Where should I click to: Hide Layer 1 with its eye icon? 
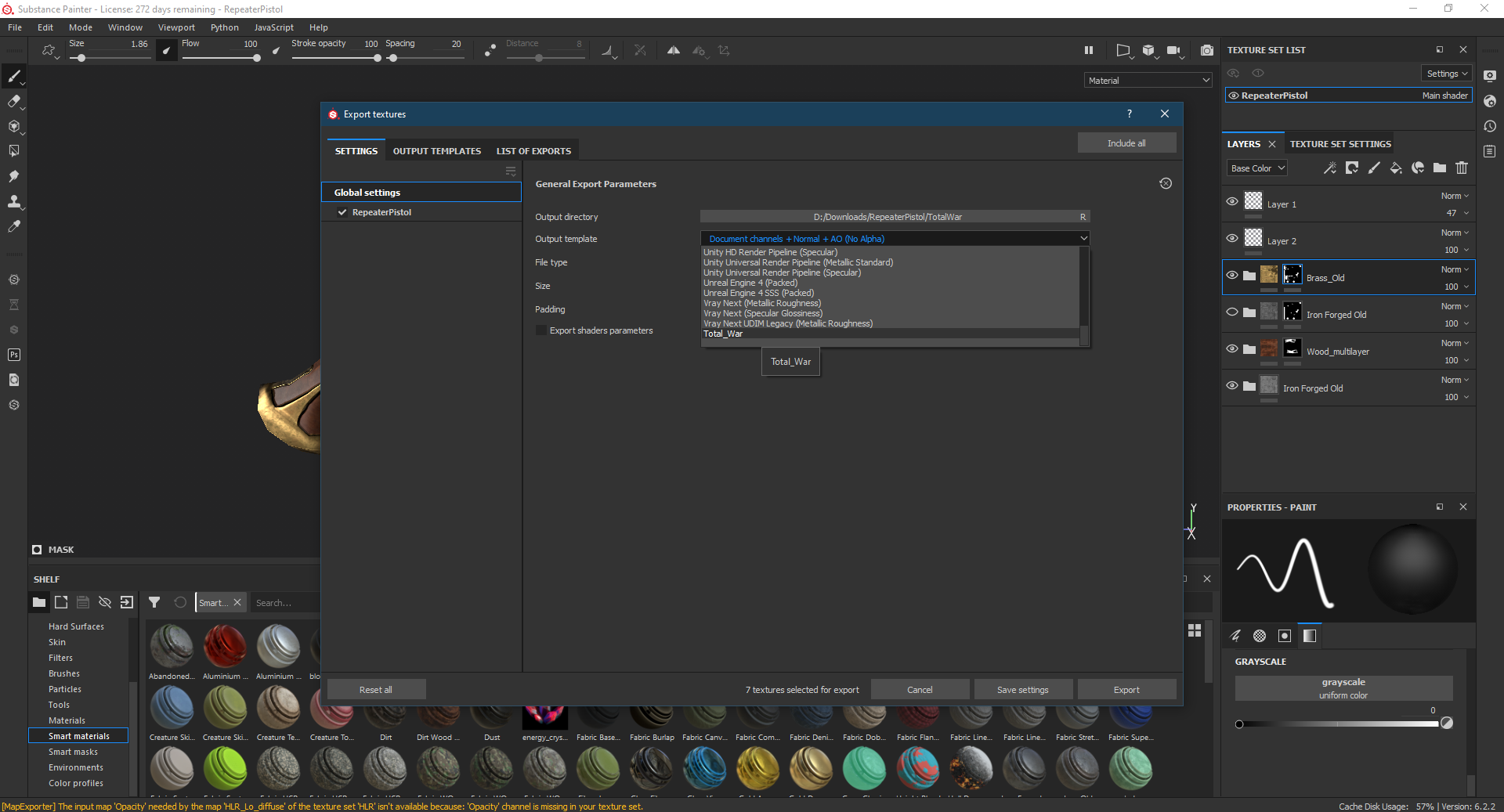(x=1232, y=201)
